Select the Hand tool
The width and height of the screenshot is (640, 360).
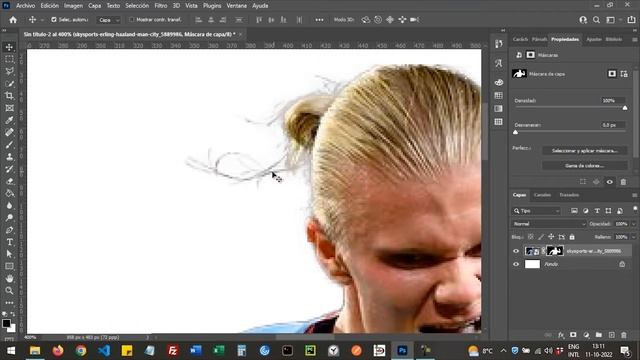tap(9, 278)
